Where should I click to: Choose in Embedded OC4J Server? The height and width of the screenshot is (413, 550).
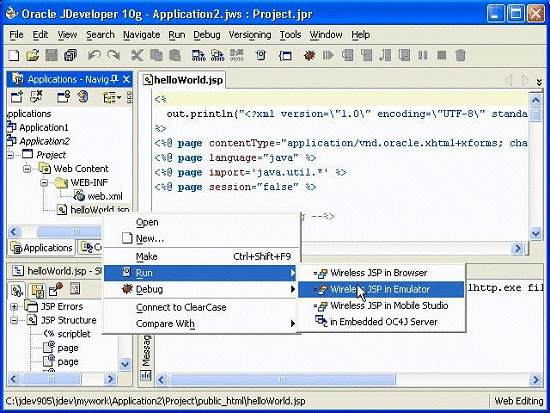click(x=381, y=322)
